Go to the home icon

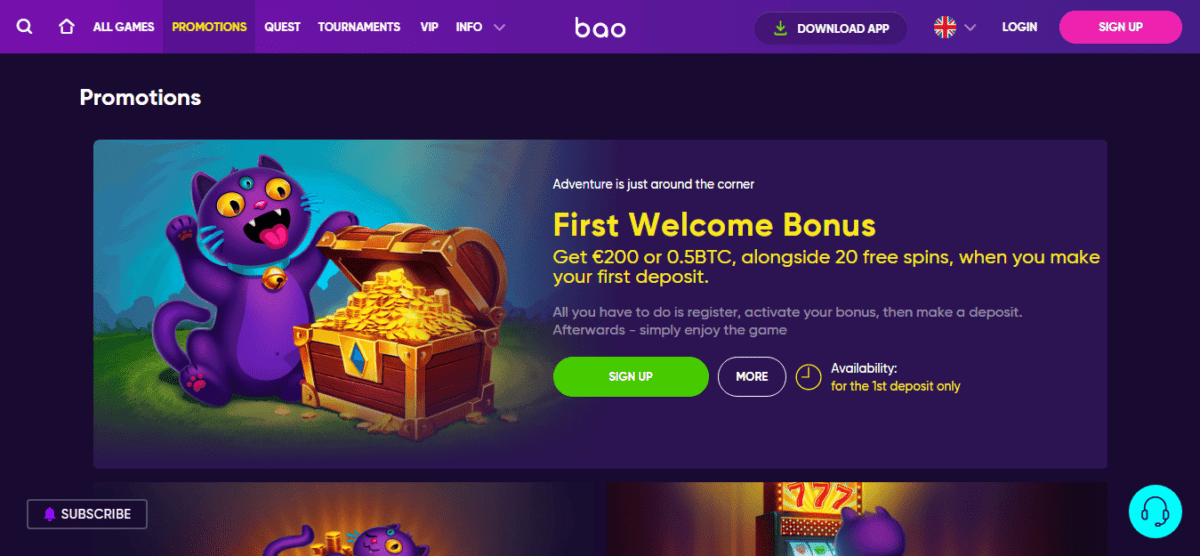67,27
